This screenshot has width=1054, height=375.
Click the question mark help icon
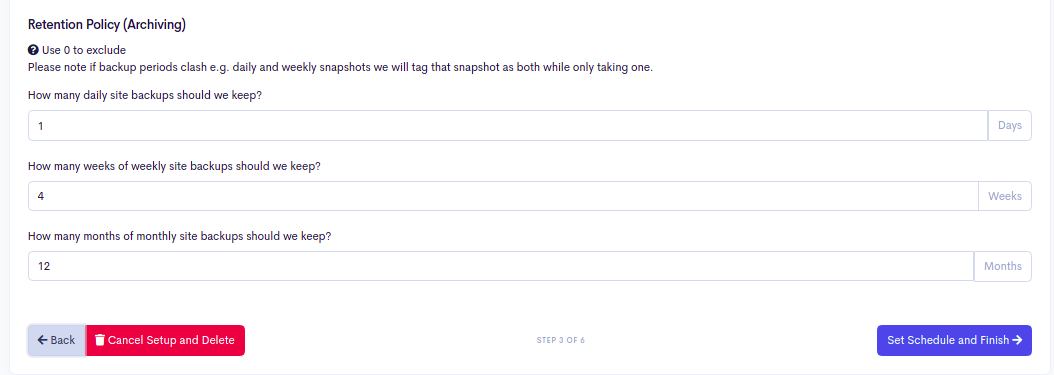33,50
